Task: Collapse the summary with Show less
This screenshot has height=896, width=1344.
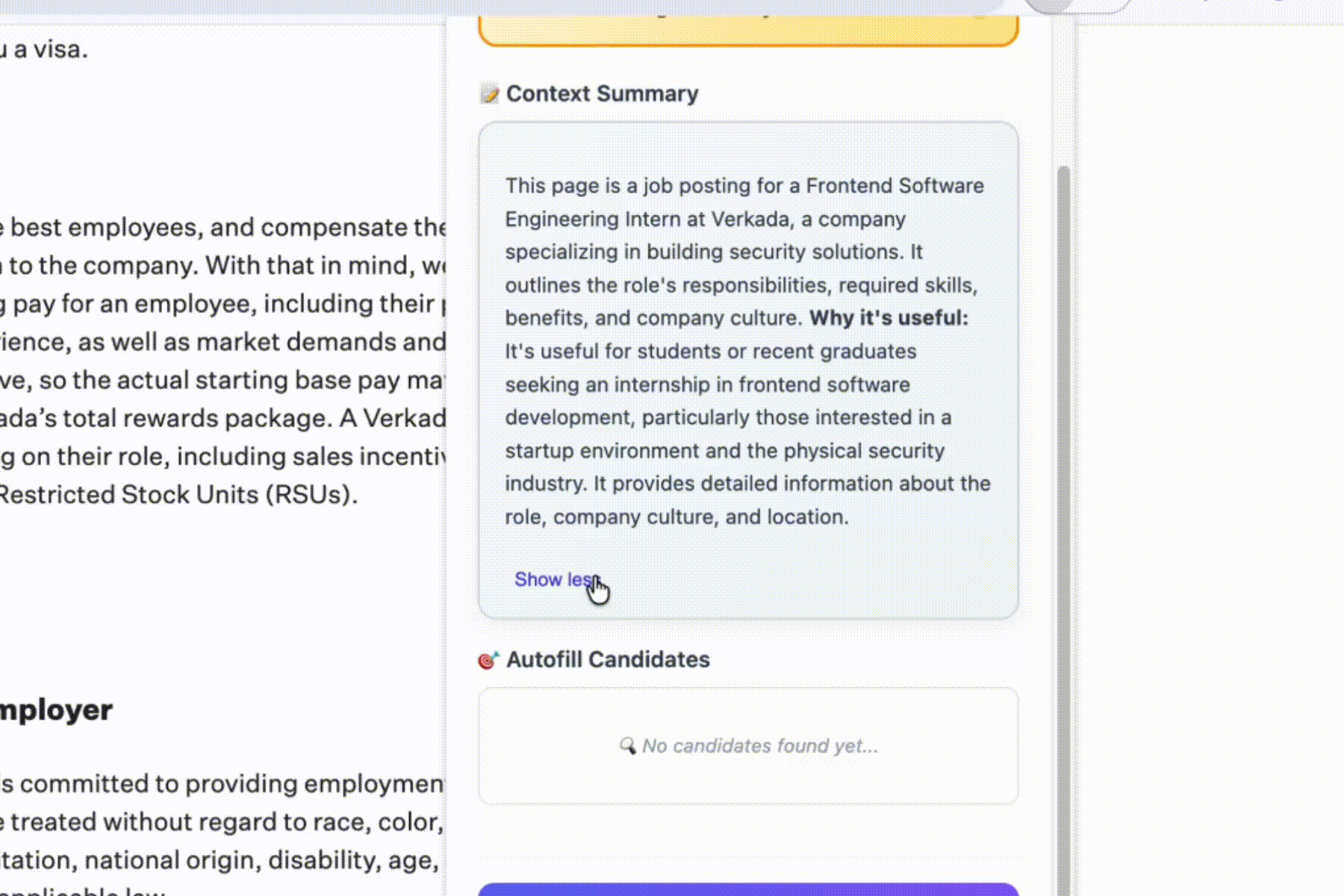Action: [556, 579]
